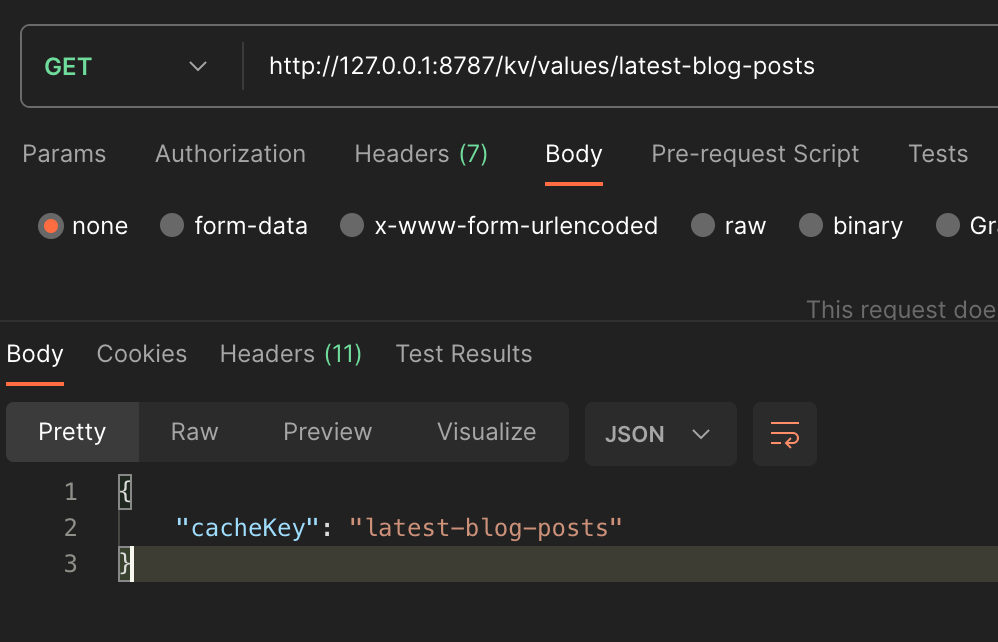Open request Headers (7) tab

(421, 154)
